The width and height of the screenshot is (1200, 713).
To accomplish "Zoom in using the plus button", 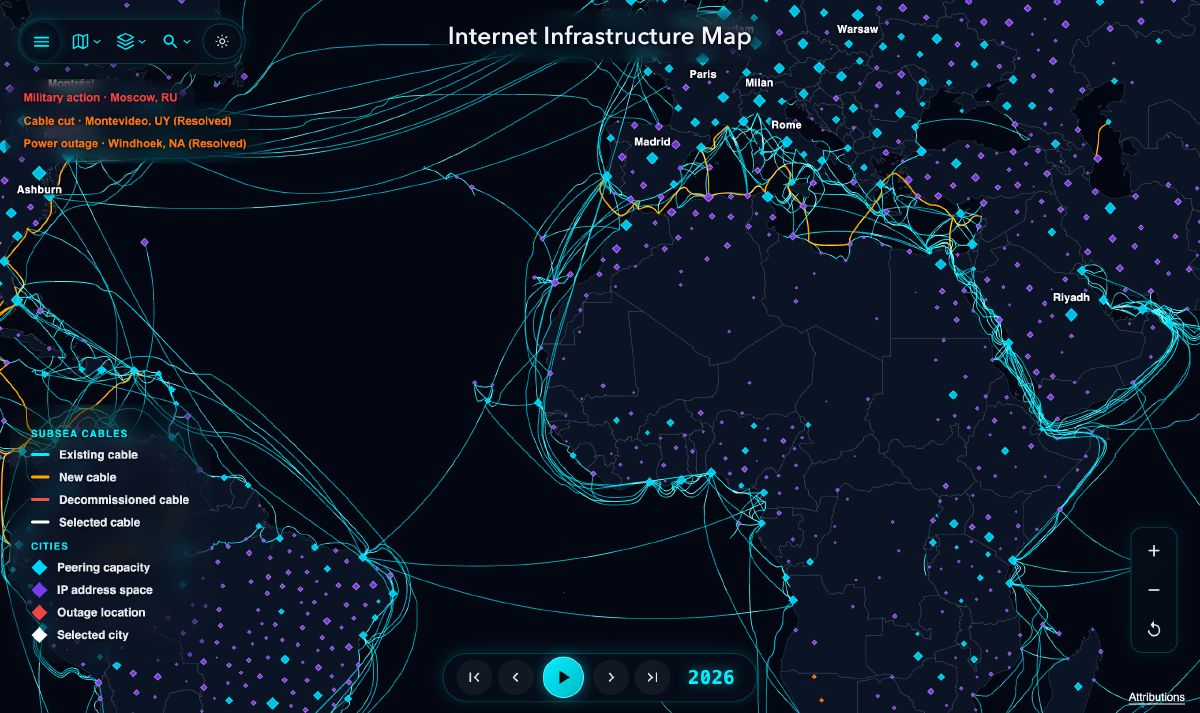I will coord(1154,551).
